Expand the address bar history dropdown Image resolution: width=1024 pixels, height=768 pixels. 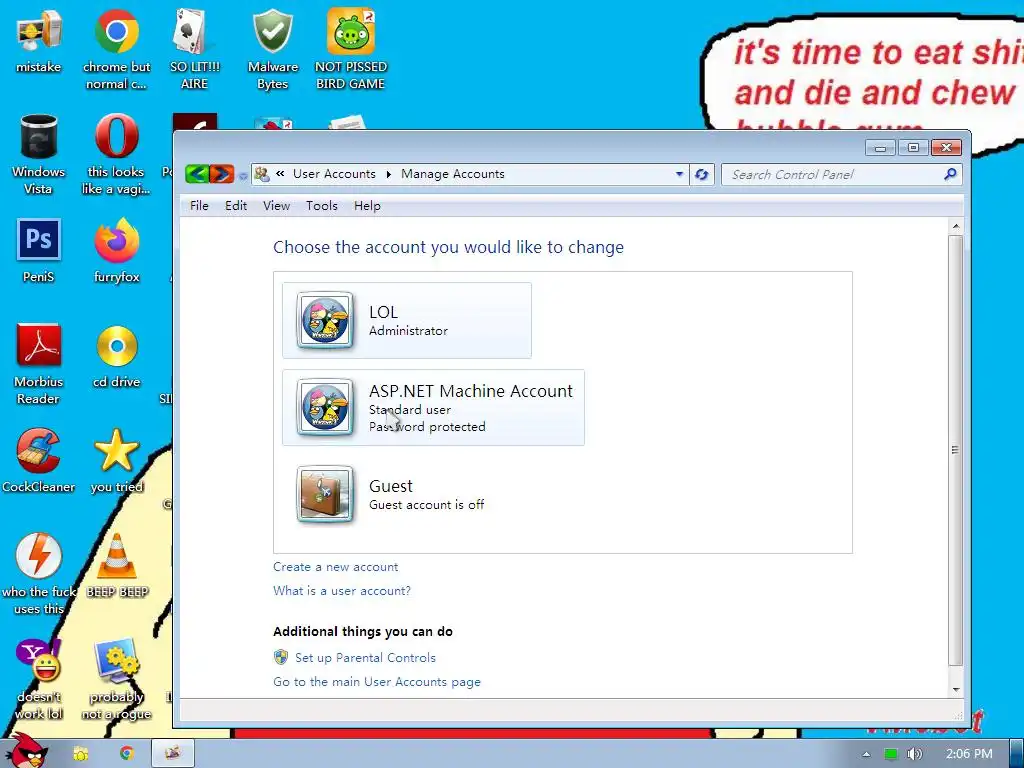coord(679,174)
